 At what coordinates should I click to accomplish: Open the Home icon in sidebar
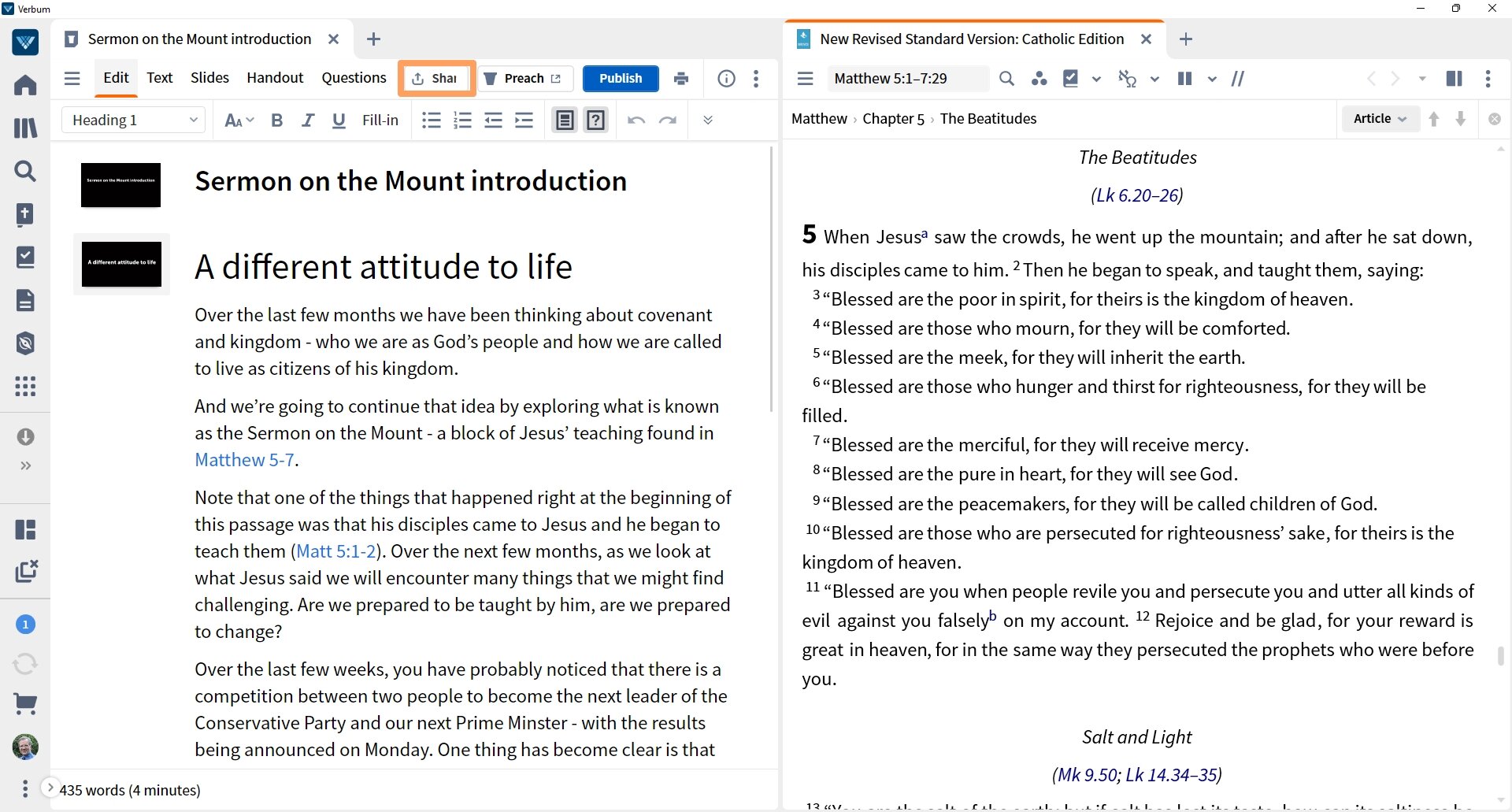[x=25, y=84]
